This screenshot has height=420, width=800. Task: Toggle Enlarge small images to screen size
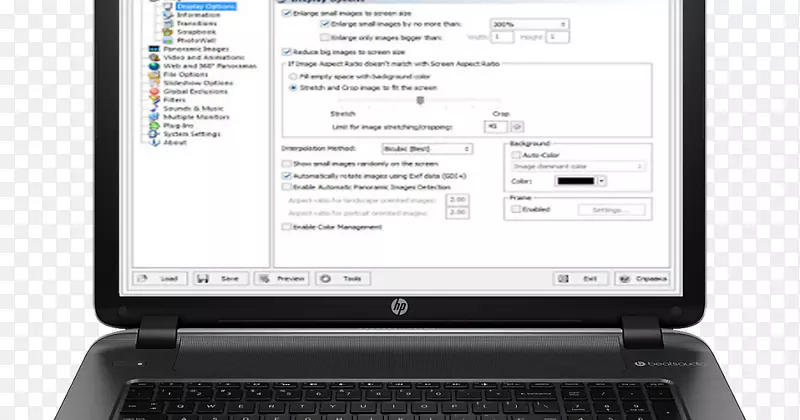pyautogui.click(x=287, y=13)
